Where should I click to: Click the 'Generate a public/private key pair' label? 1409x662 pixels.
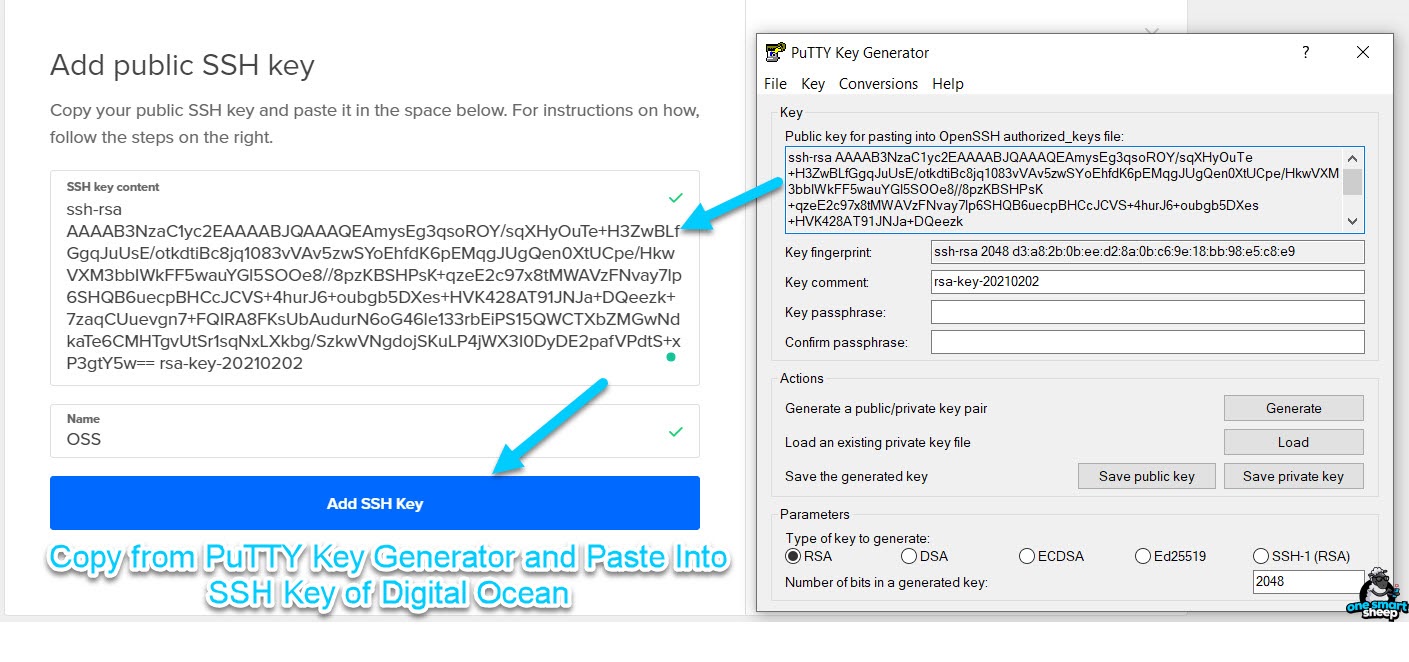(886, 408)
